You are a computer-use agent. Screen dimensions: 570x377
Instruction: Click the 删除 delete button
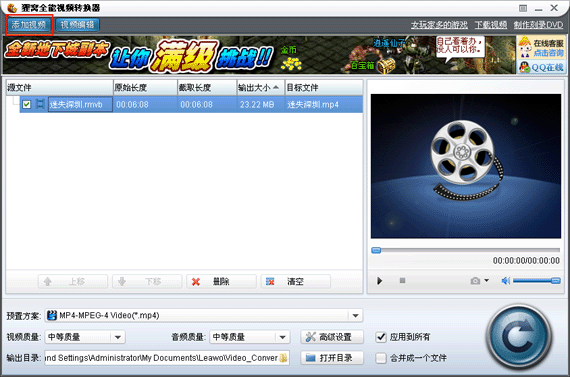(221, 281)
